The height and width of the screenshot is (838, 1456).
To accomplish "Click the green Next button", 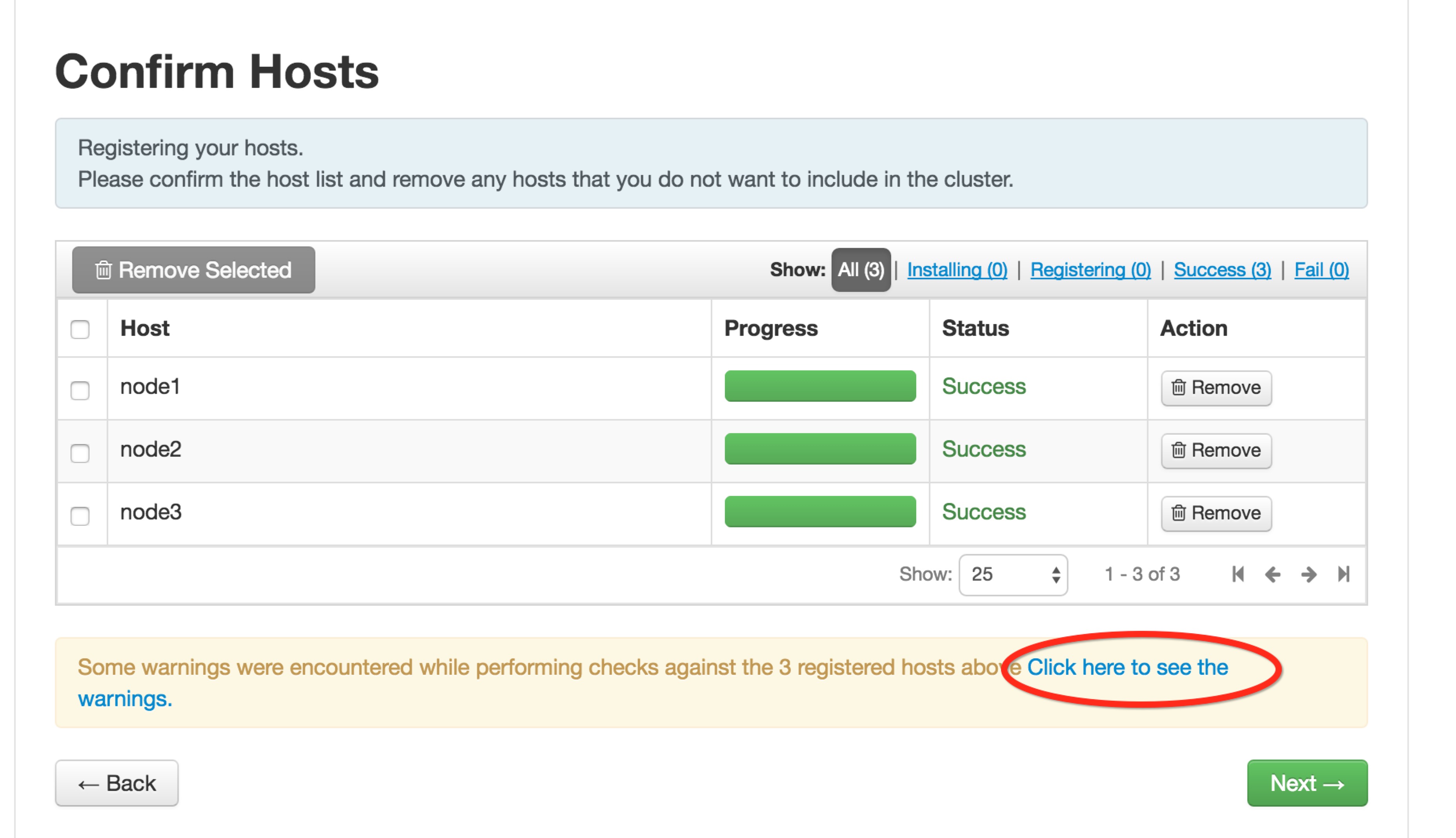I will (x=1307, y=783).
